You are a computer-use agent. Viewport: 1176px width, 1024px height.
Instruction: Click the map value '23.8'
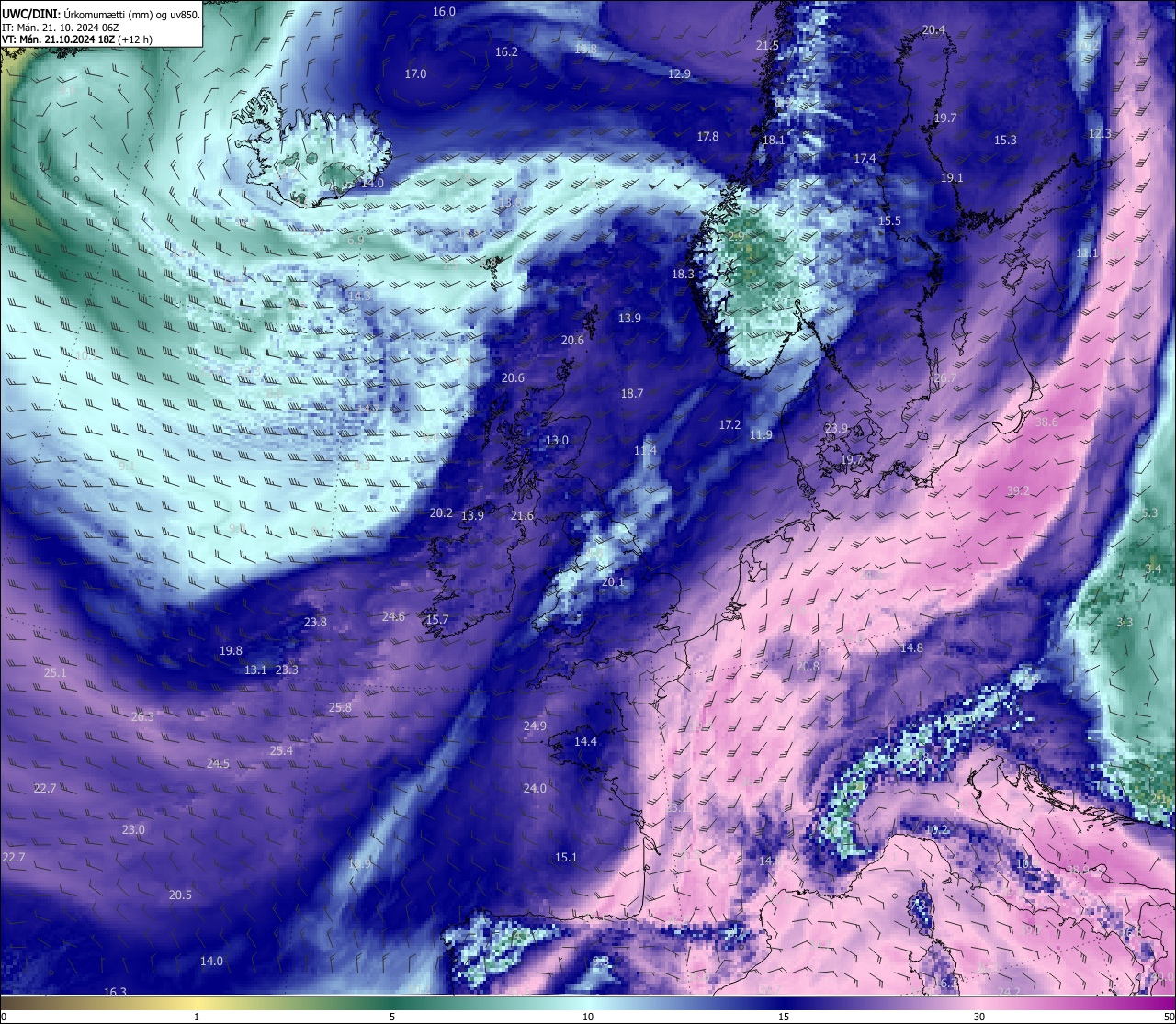click(315, 622)
